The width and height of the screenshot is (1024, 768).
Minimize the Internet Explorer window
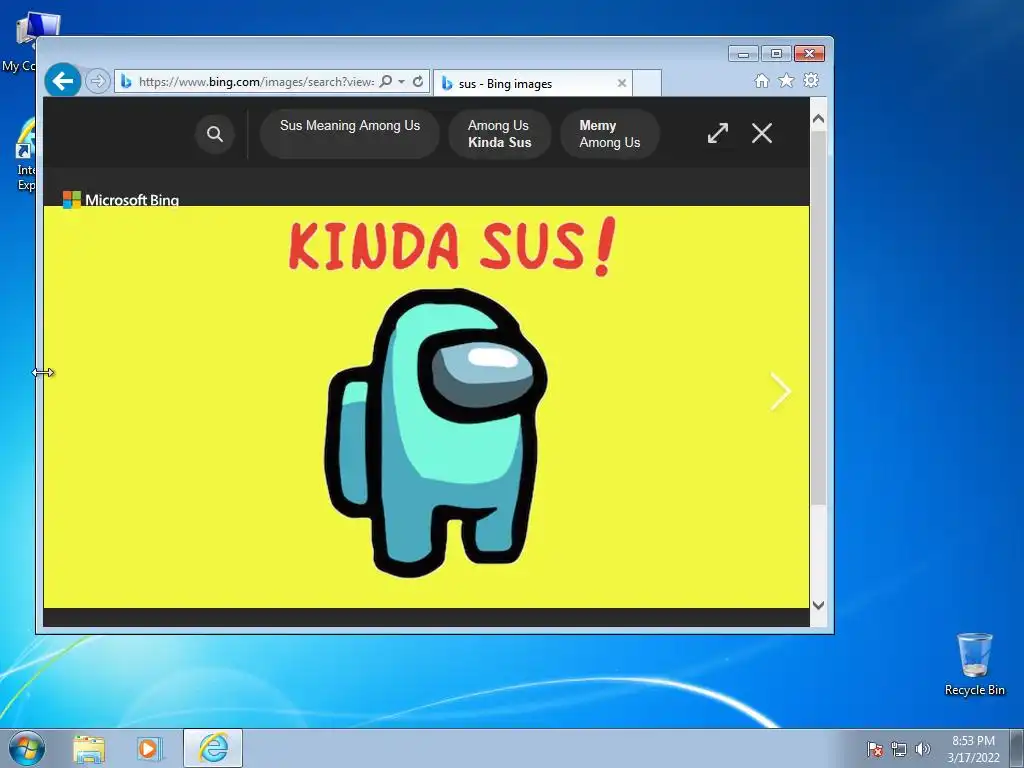click(743, 54)
